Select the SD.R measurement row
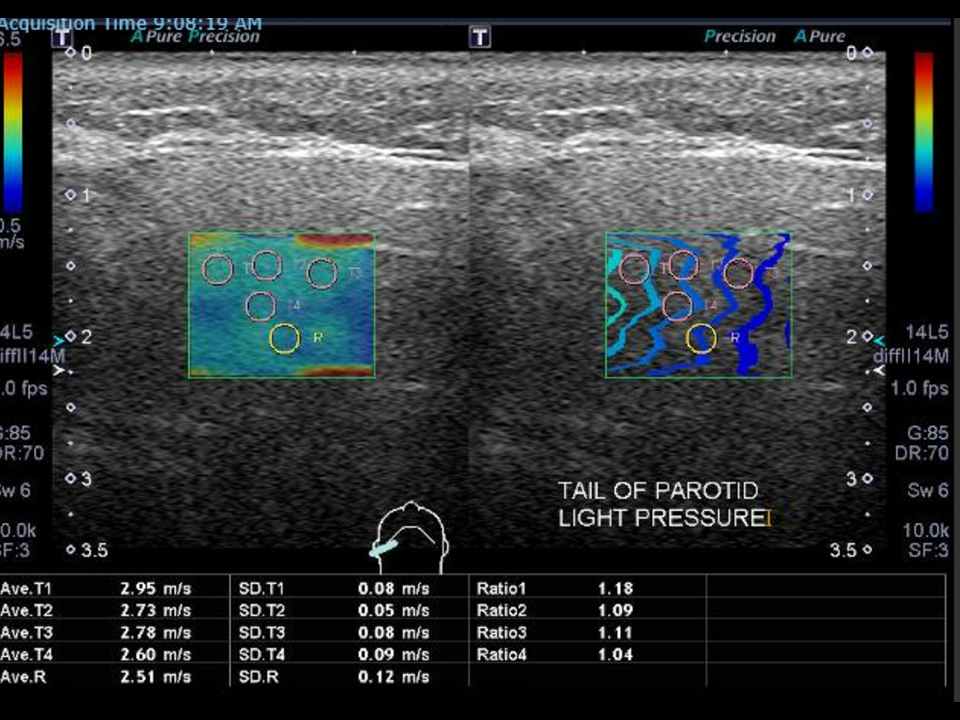960x720 pixels. click(349, 677)
